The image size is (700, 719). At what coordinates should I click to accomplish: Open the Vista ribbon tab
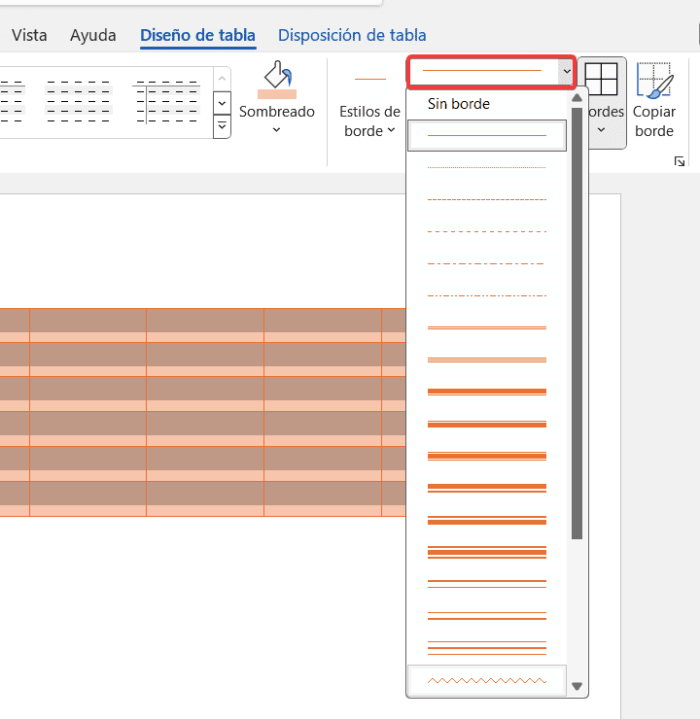[29, 35]
